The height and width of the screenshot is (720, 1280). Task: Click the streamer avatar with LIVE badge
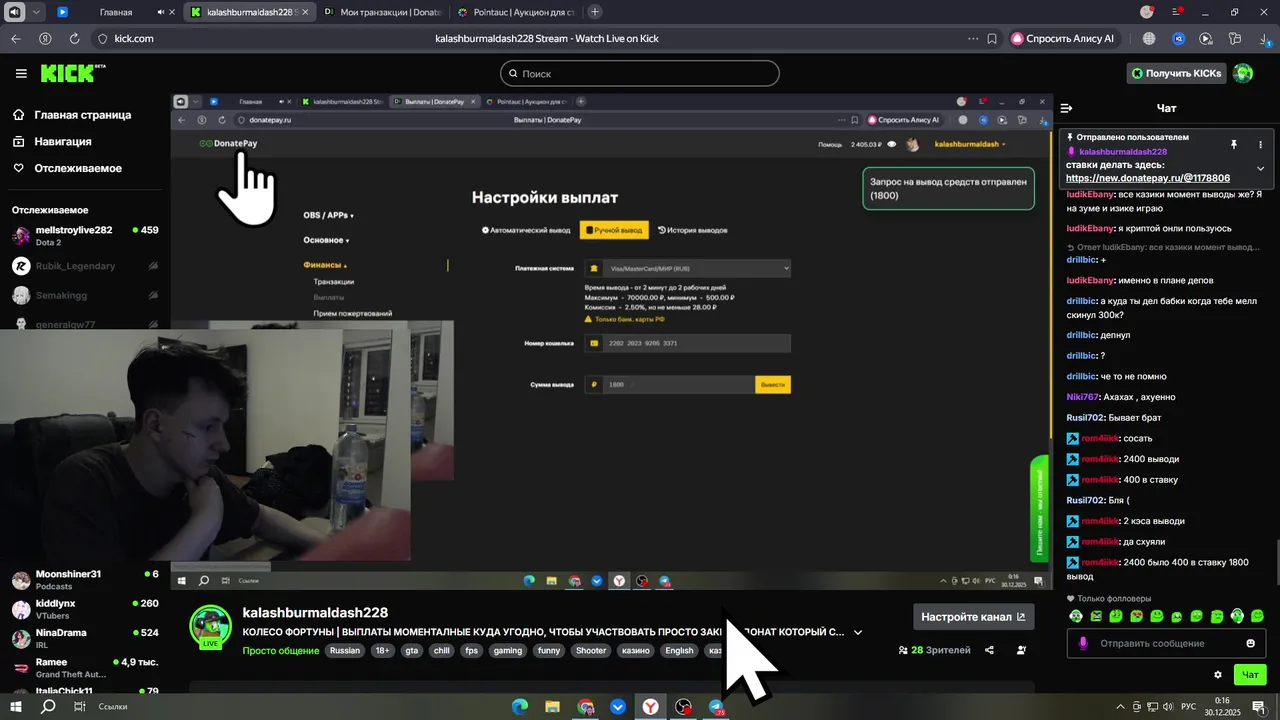tap(211, 628)
